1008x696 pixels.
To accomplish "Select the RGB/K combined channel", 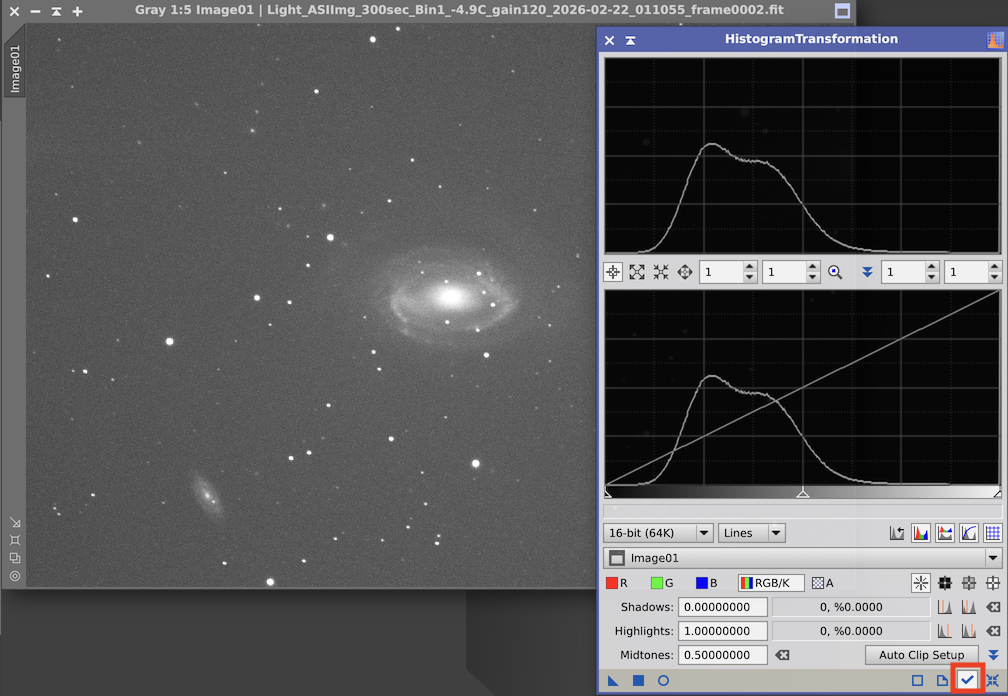I will click(x=770, y=583).
